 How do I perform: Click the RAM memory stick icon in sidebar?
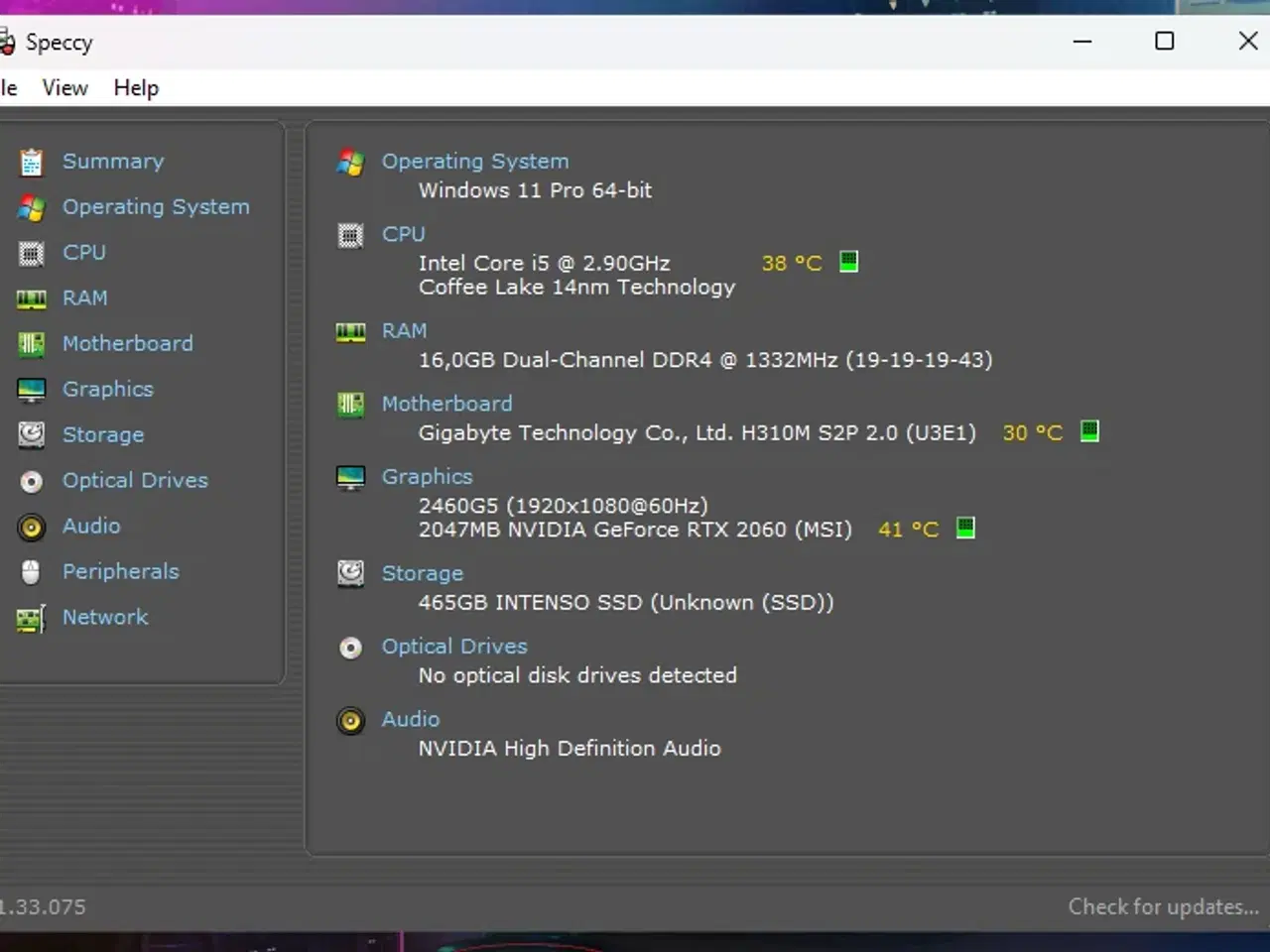pyautogui.click(x=31, y=297)
